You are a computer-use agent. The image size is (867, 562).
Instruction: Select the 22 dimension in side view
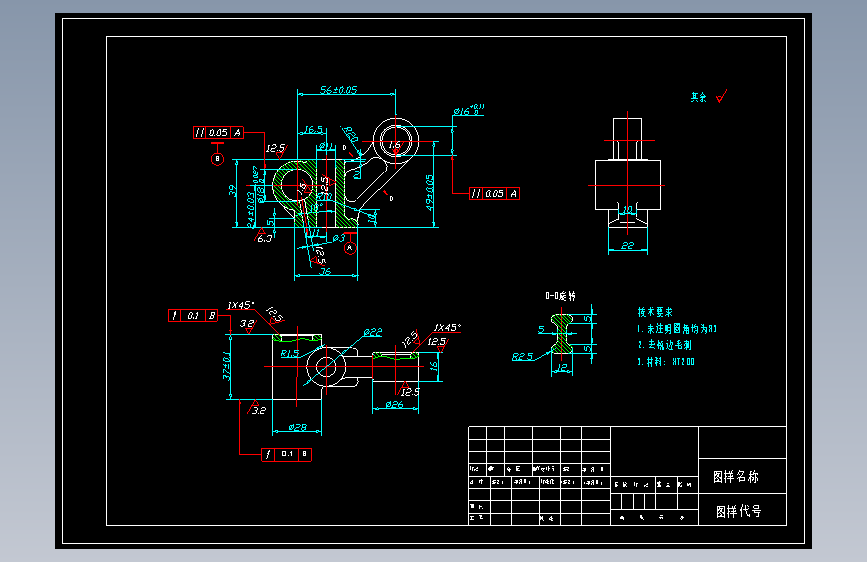pos(628,245)
